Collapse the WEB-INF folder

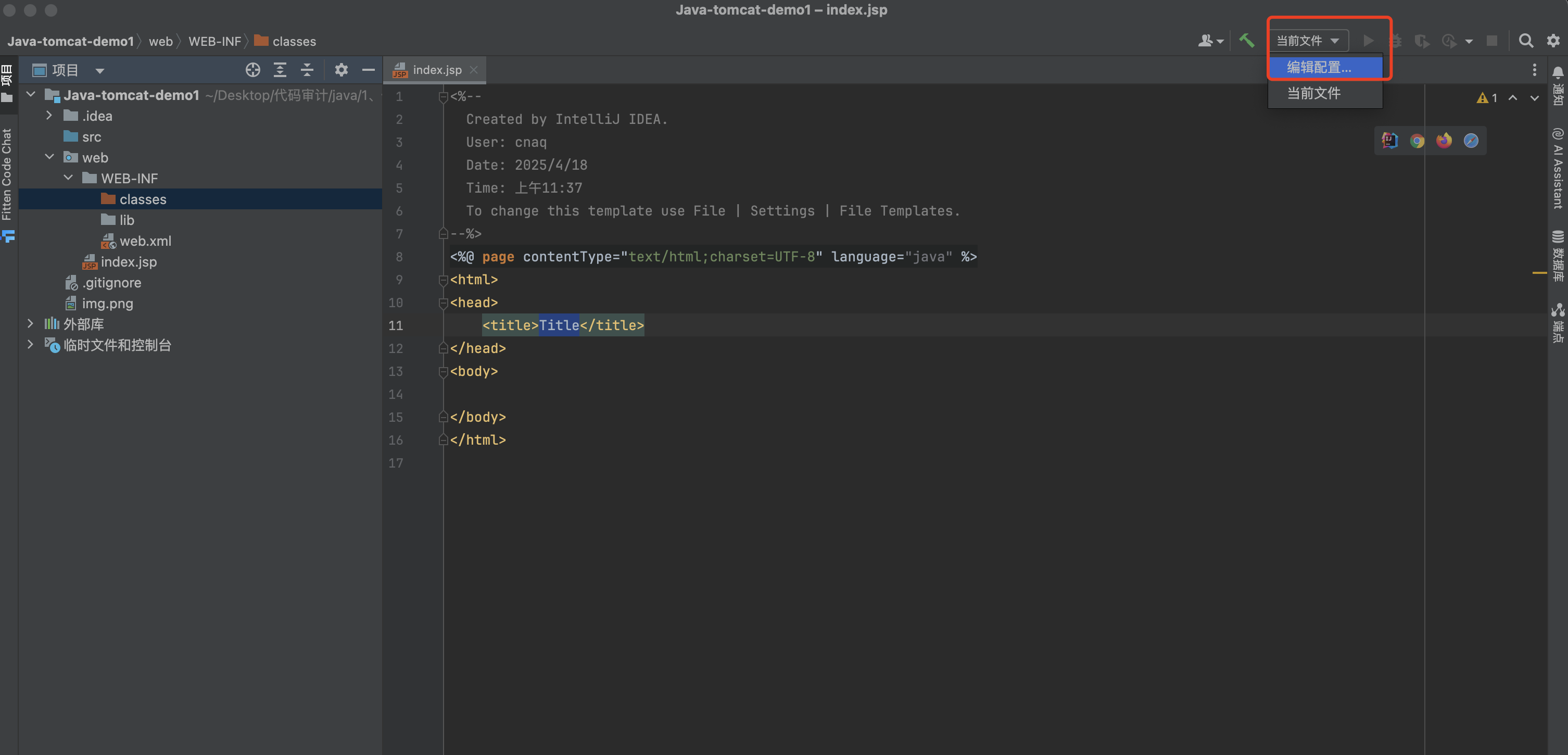pos(68,178)
